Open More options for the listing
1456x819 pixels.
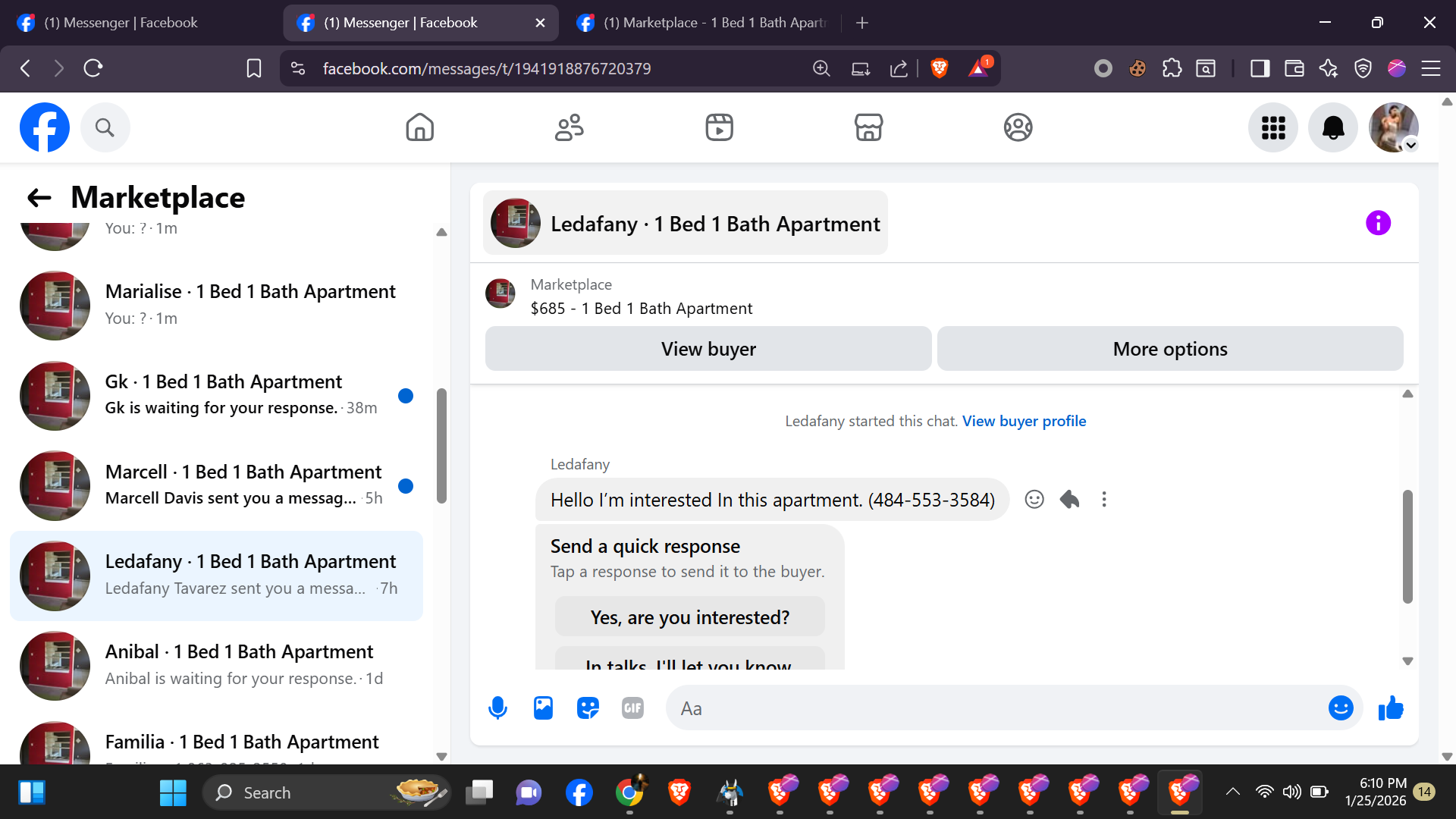click(x=1170, y=349)
